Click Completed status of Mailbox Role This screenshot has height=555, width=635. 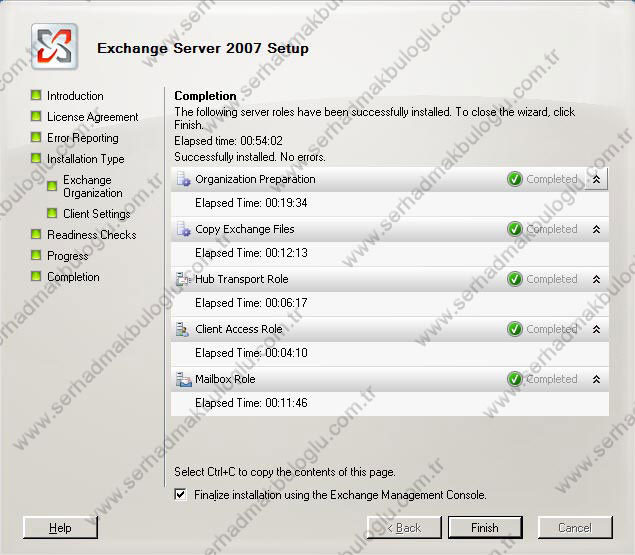pyautogui.click(x=552, y=379)
